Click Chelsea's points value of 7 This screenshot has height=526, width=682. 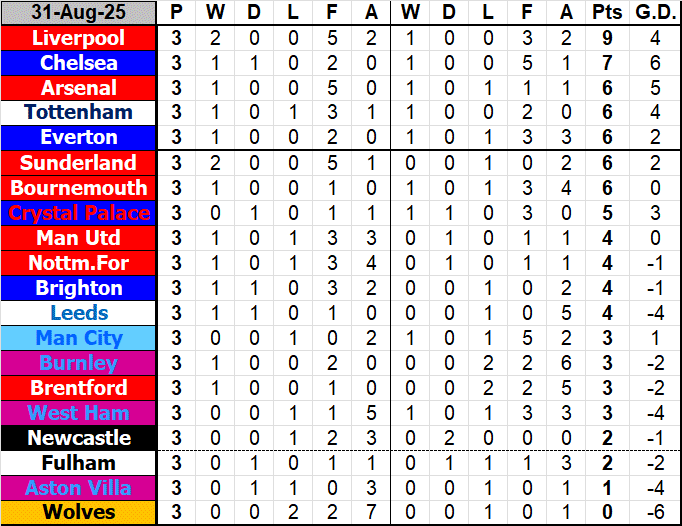pyautogui.click(x=603, y=63)
